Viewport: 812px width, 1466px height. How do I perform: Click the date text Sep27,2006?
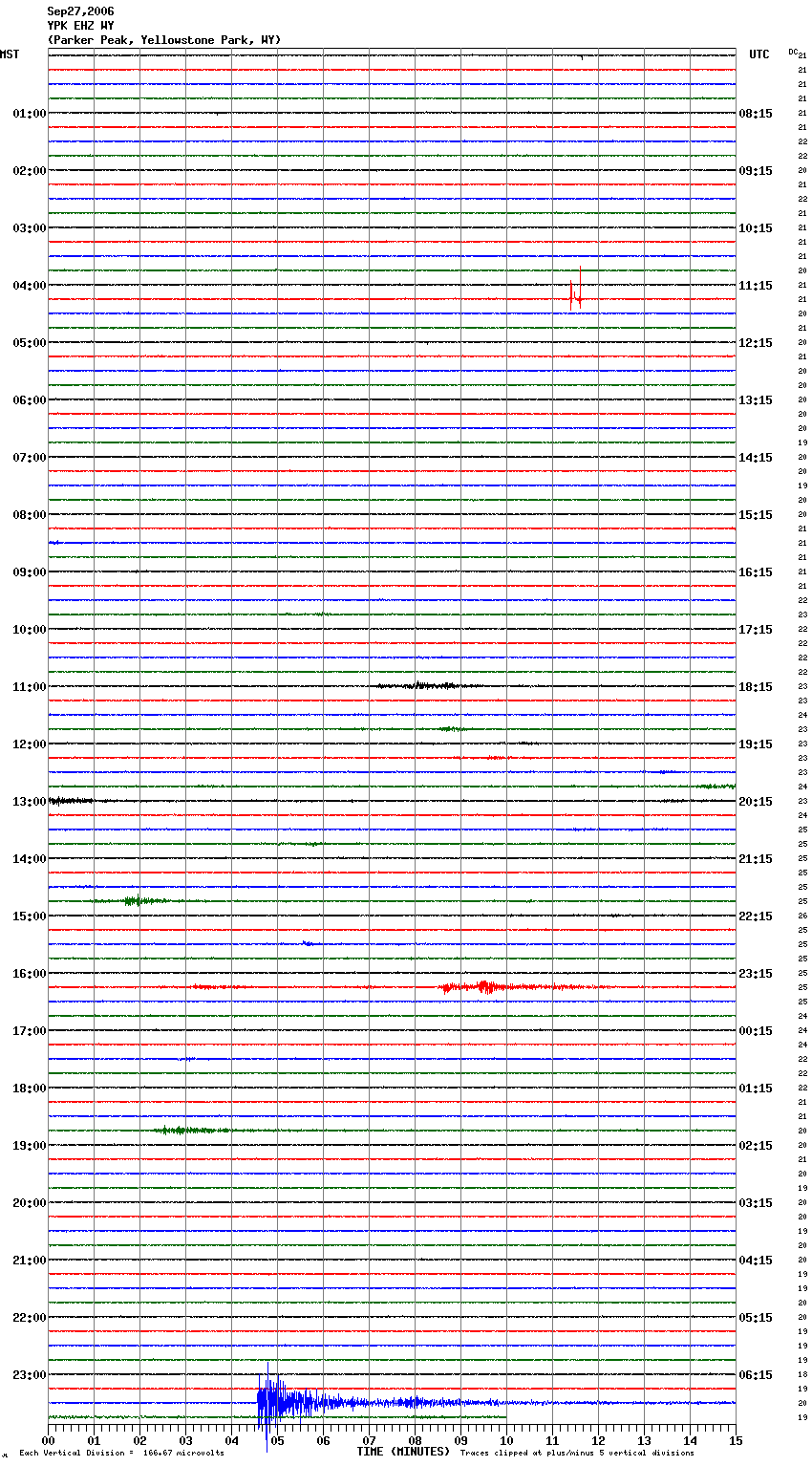pyautogui.click(x=80, y=11)
